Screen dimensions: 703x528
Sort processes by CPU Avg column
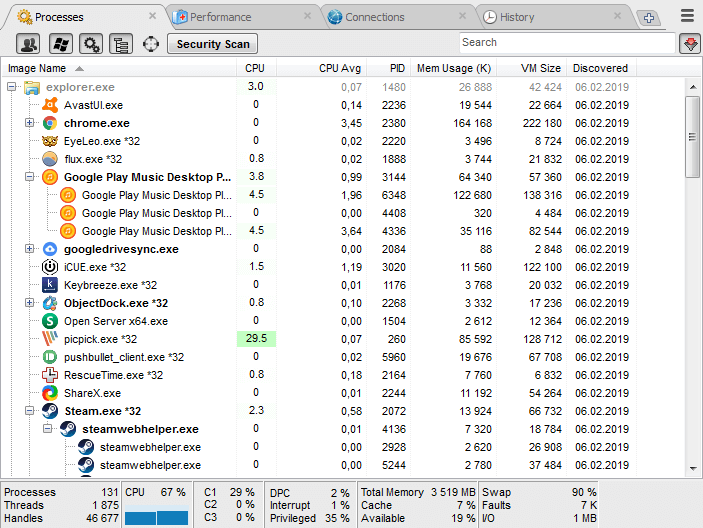tap(339, 68)
